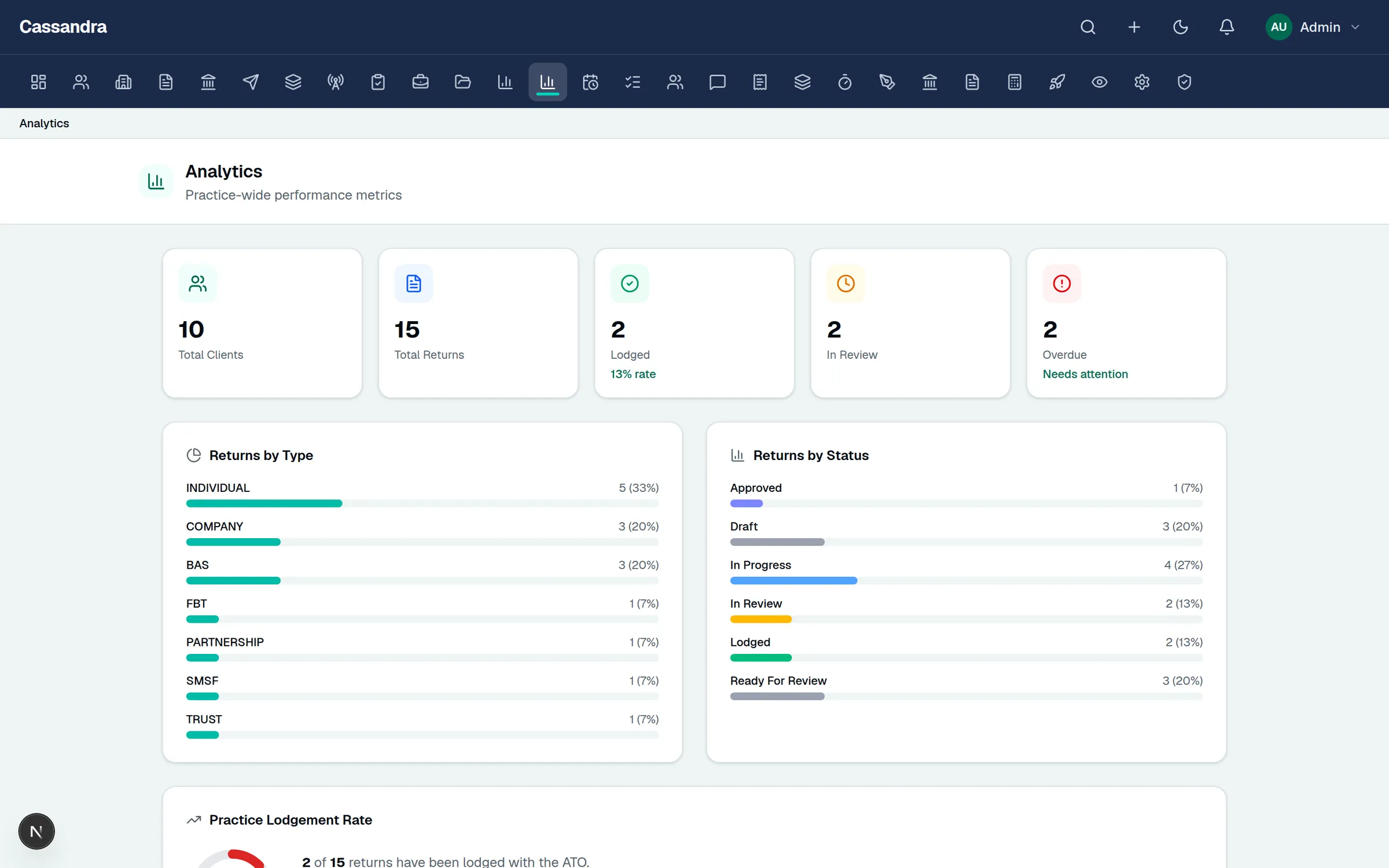Image resolution: width=1389 pixels, height=868 pixels.
Task: Click the '5 (33%)' value
Action: coord(639,488)
